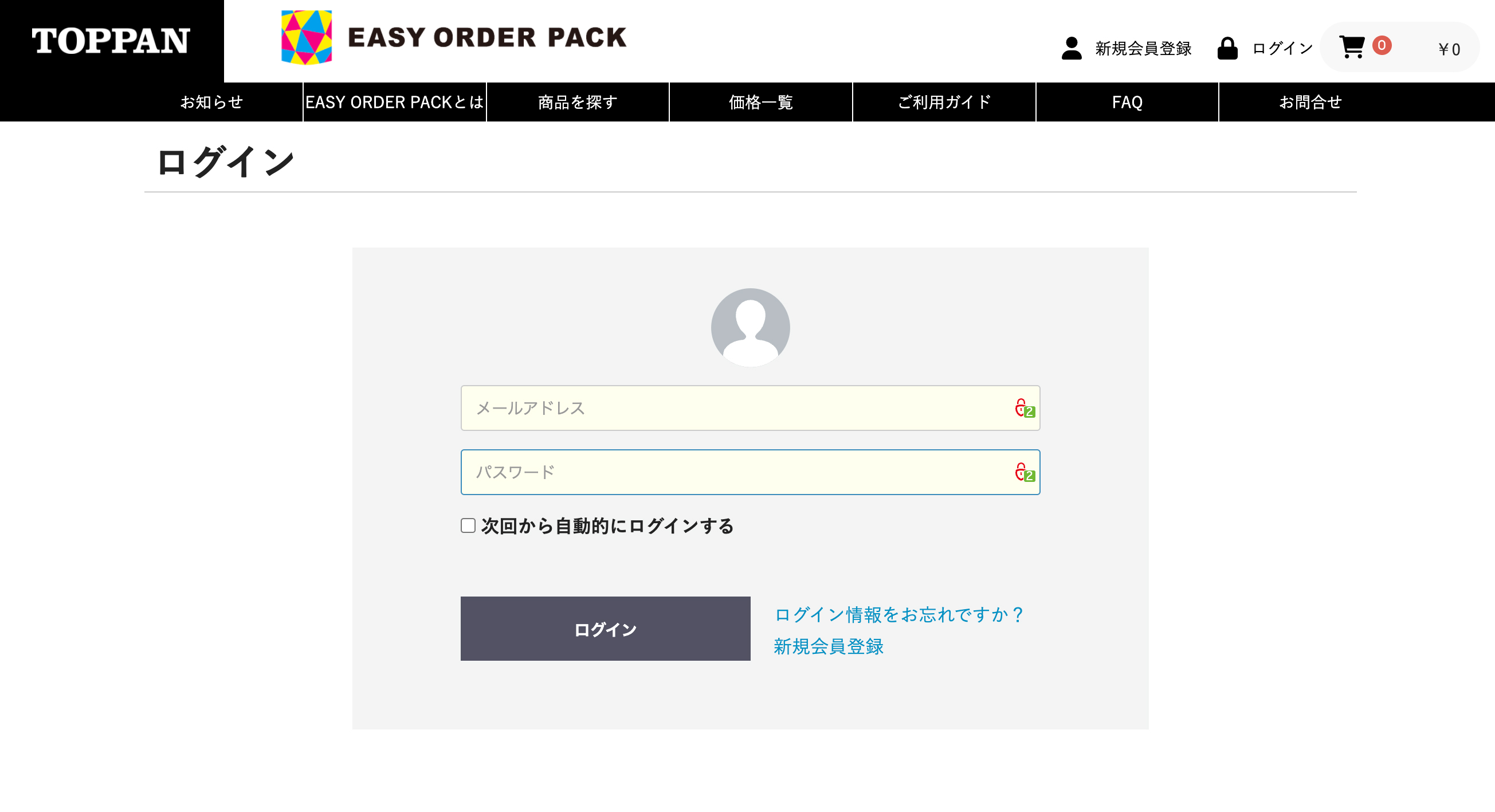The image size is (1495, 812).
Task: Click the gray user avatar image
Action: (750, 327)
